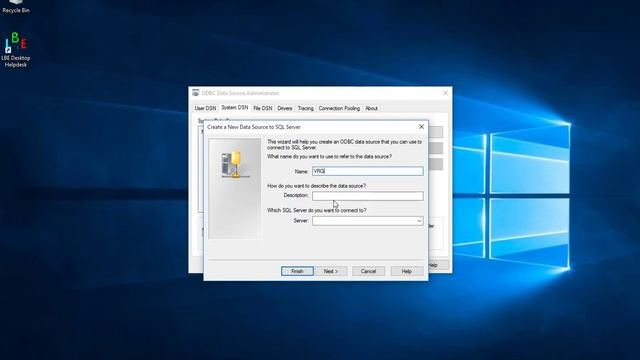
Task: Open the About tab
Action: click(x=371, y=108)
